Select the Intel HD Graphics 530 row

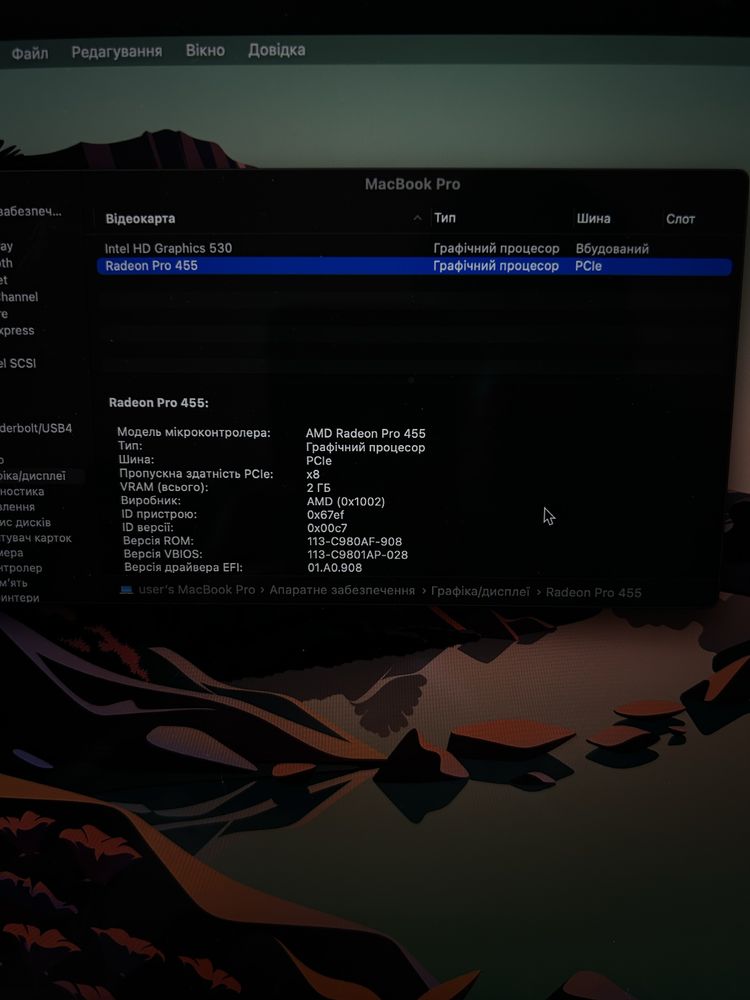(415, 248)
